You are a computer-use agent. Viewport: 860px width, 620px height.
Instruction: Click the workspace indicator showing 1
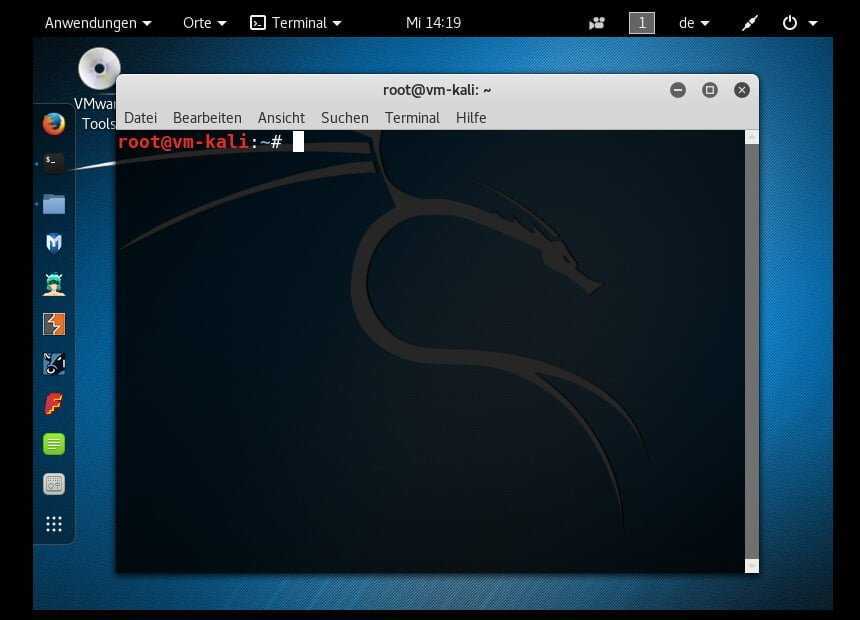point(642,23)
